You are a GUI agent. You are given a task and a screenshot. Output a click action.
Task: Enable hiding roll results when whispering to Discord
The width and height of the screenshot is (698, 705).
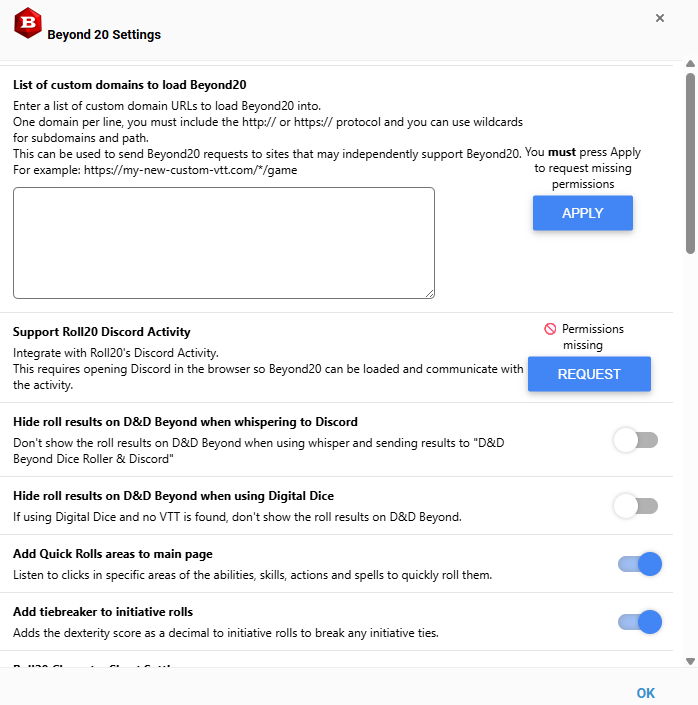pos(636,440)
